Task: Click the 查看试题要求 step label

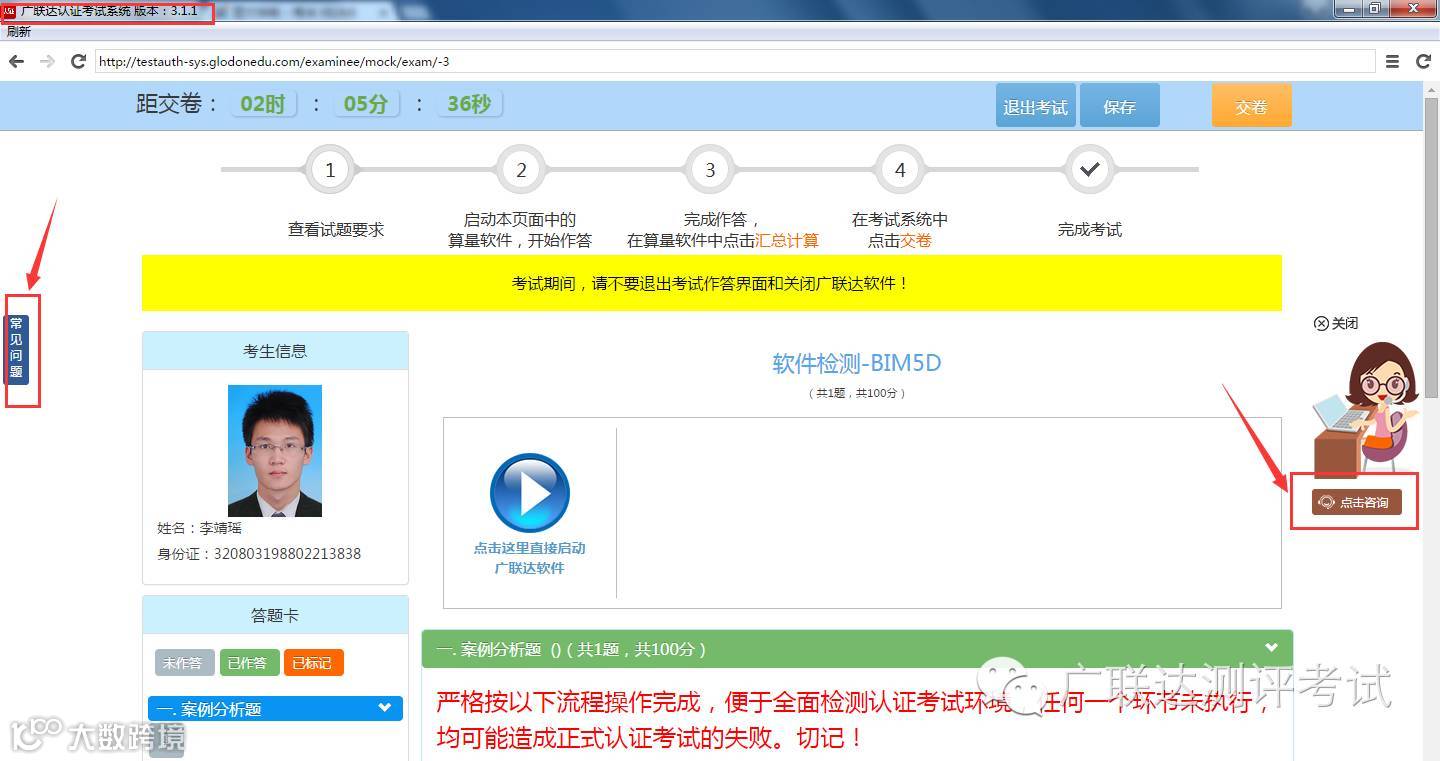Action: pyautogui.click(x=336, y=230)
